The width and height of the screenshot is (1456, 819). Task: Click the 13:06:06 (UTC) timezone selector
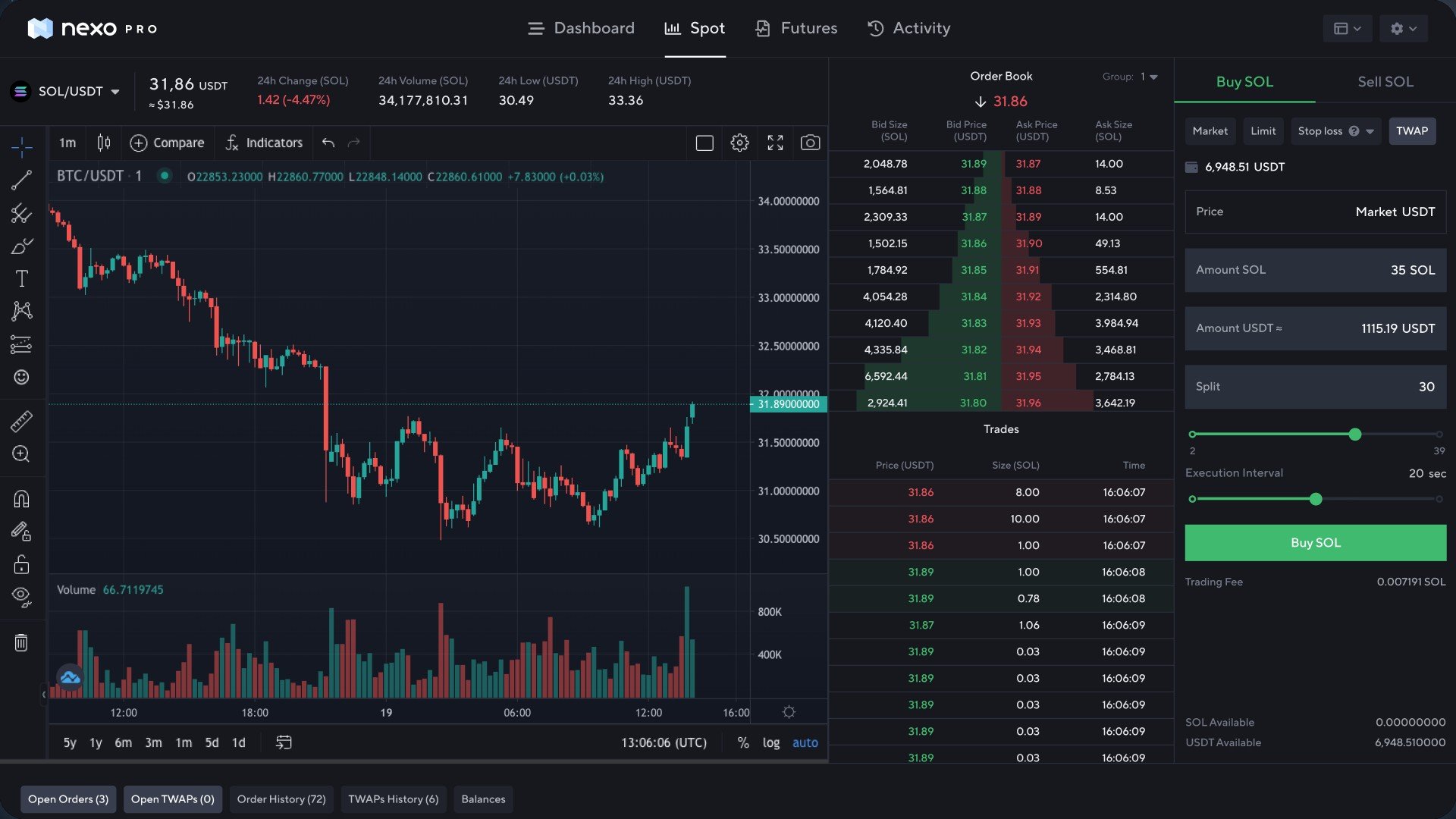coord(664,743)
